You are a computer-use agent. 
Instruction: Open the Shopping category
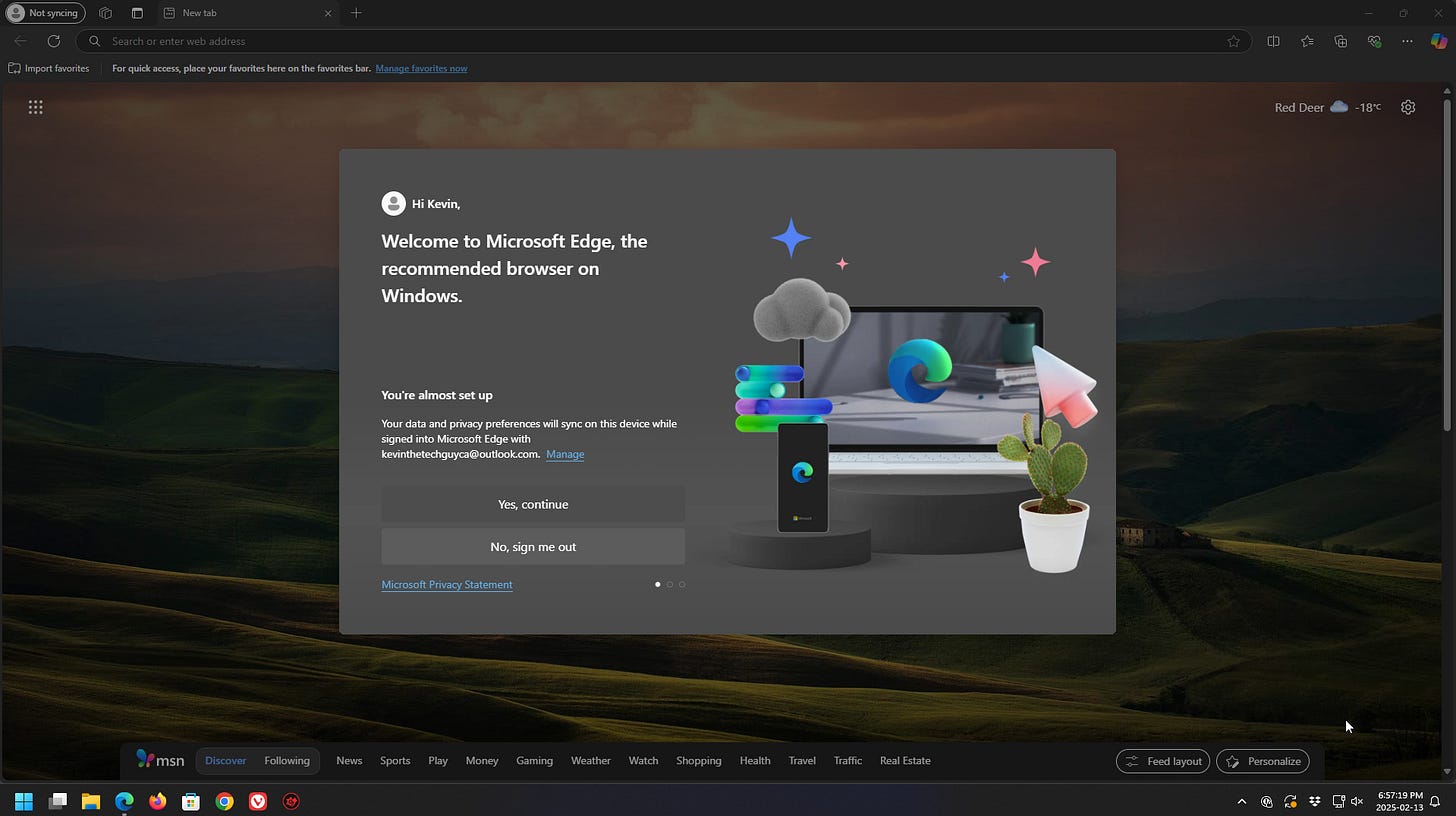[x=699, y=760]
